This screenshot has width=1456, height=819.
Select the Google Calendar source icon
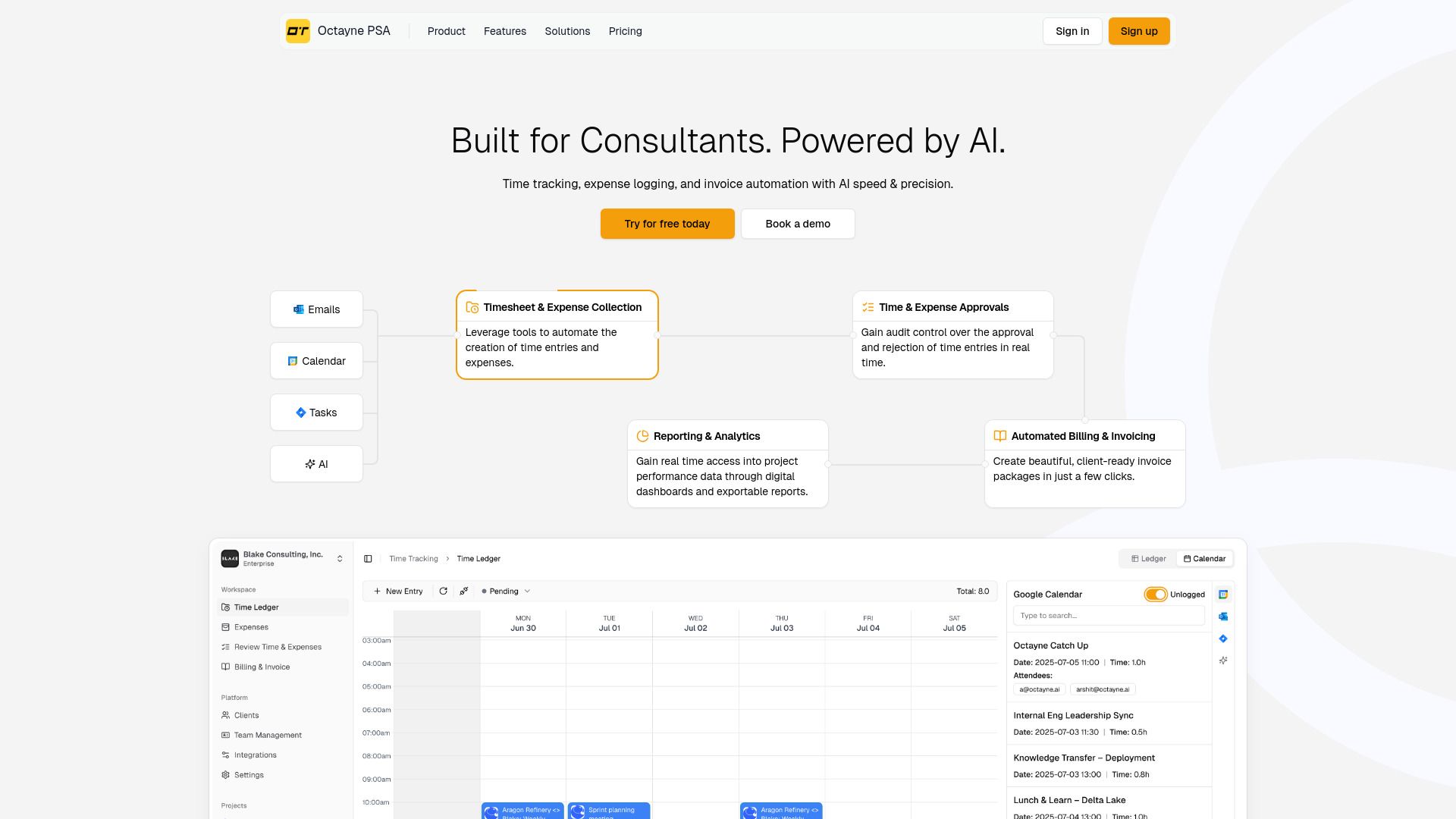(1223, 595)
